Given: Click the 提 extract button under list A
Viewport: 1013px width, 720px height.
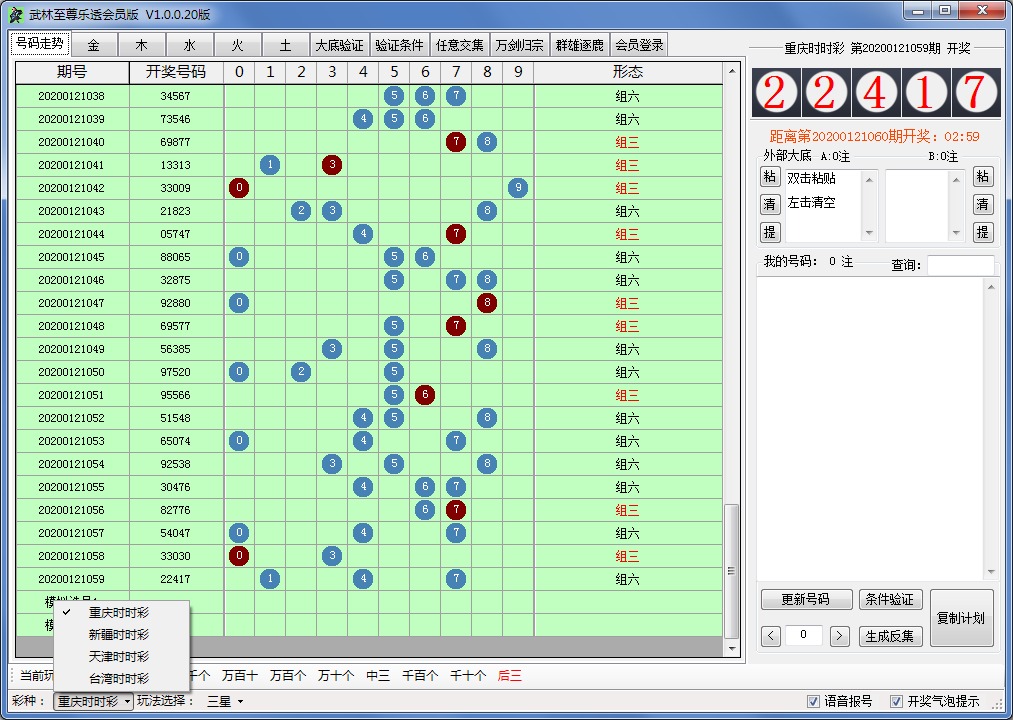Looking at the screenshot, I should (771, 230).
